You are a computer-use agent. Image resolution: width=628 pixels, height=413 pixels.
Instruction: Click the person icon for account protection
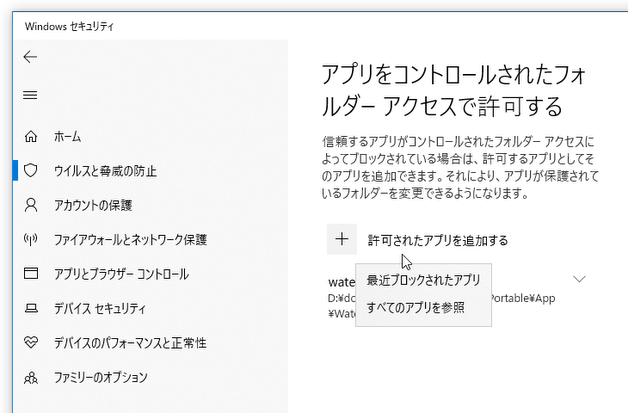31,205
